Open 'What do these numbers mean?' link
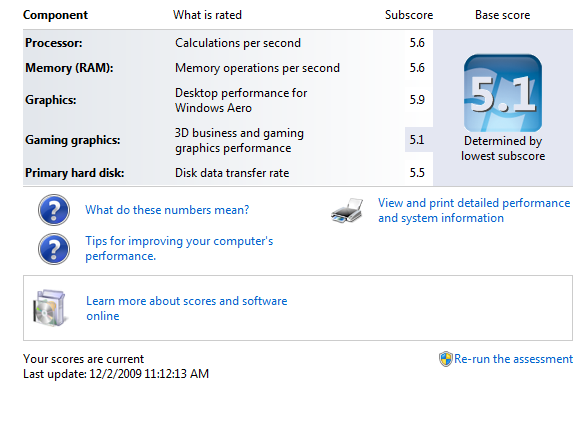The width and height of the screenshot is (583, 428). coord(167,210)
